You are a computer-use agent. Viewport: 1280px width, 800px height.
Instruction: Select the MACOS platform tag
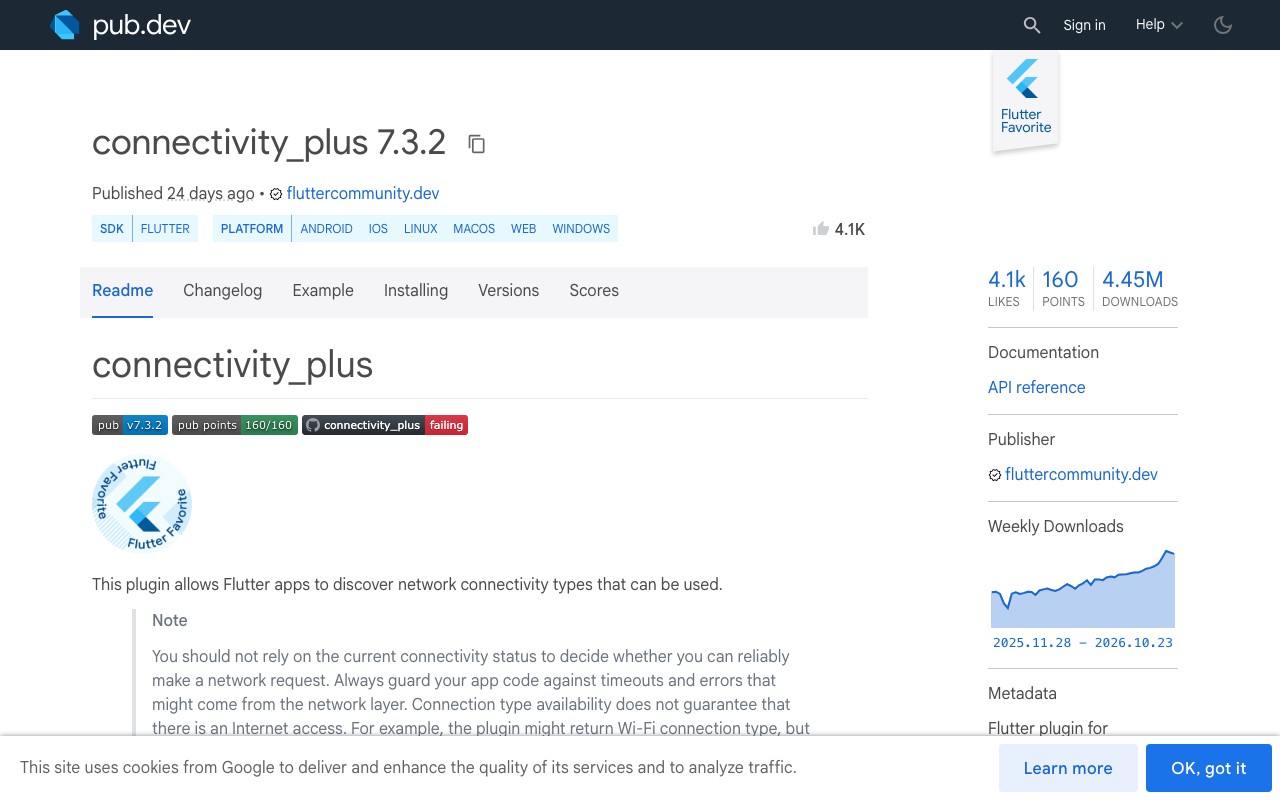(474, 229)
